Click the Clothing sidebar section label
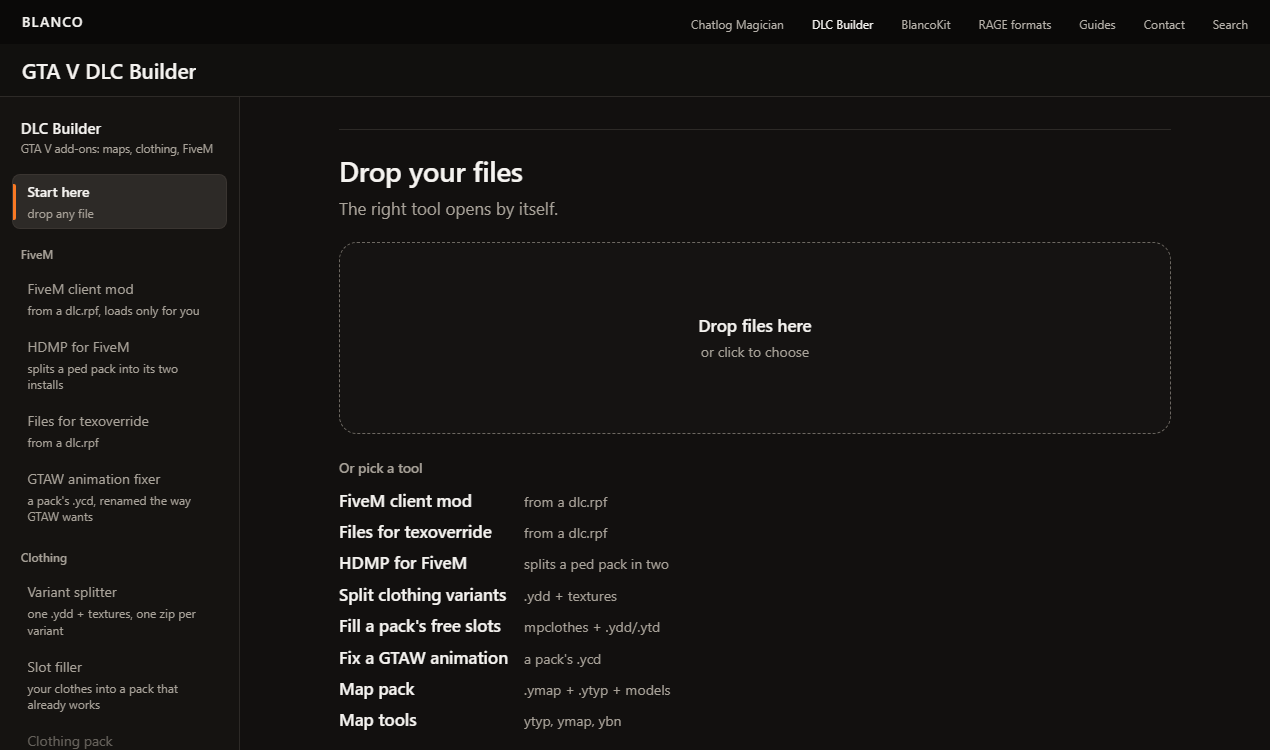Screen dimensions: 1270x750 pyautogui.click(x=44, y=558)
